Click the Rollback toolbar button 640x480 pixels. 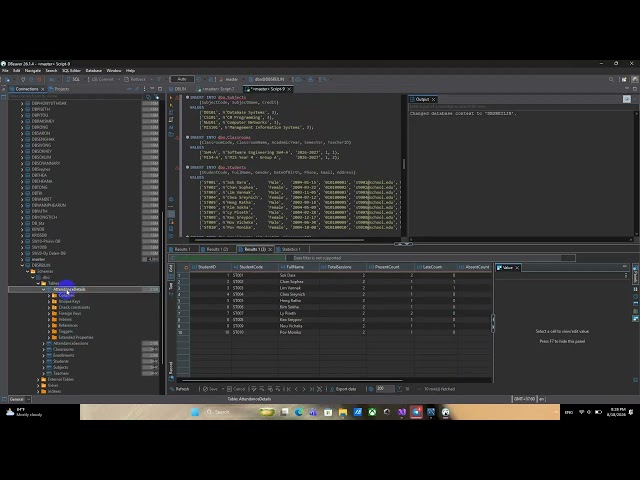point(135,79)
